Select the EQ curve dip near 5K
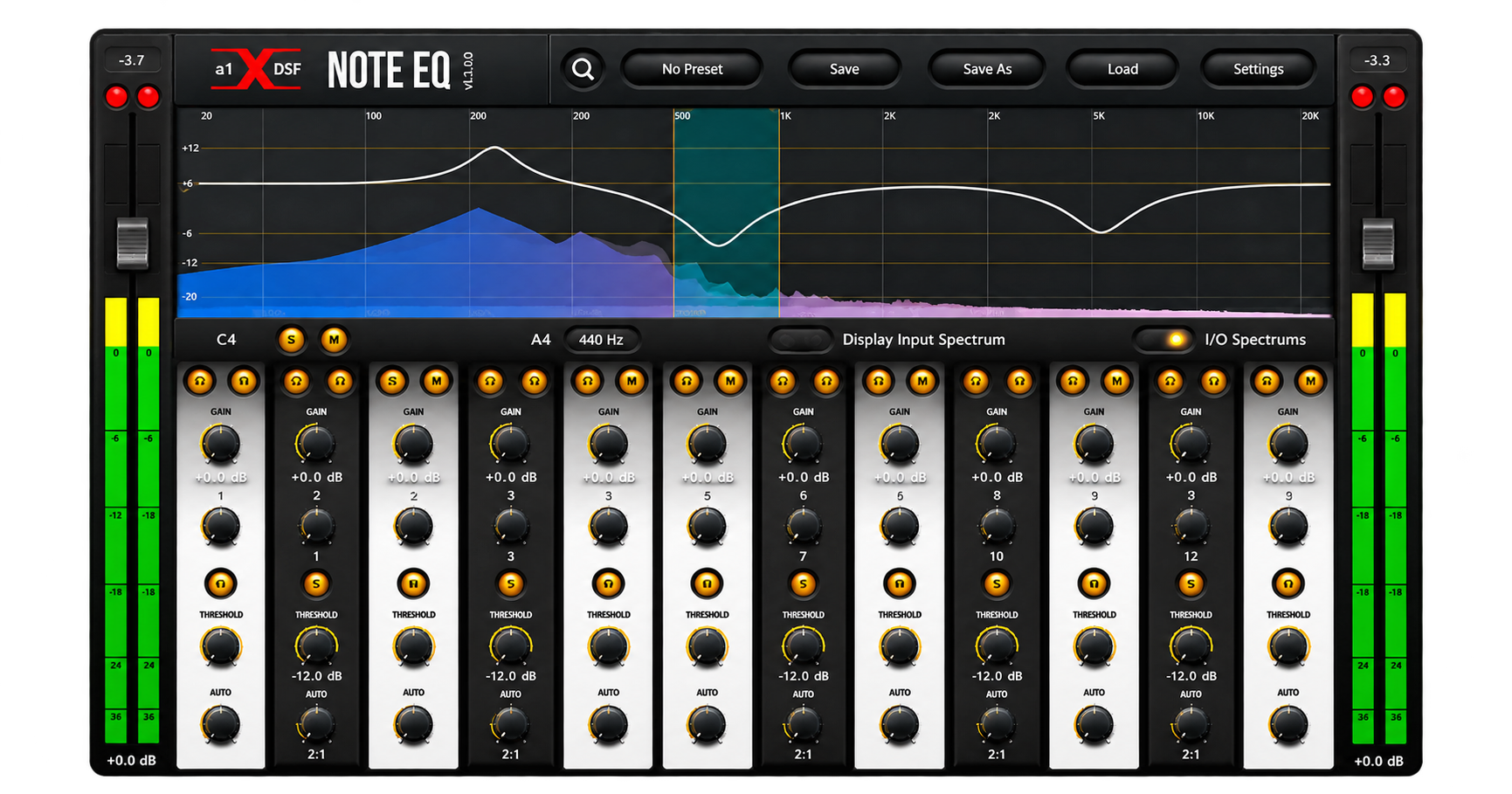 [1101, 231]
